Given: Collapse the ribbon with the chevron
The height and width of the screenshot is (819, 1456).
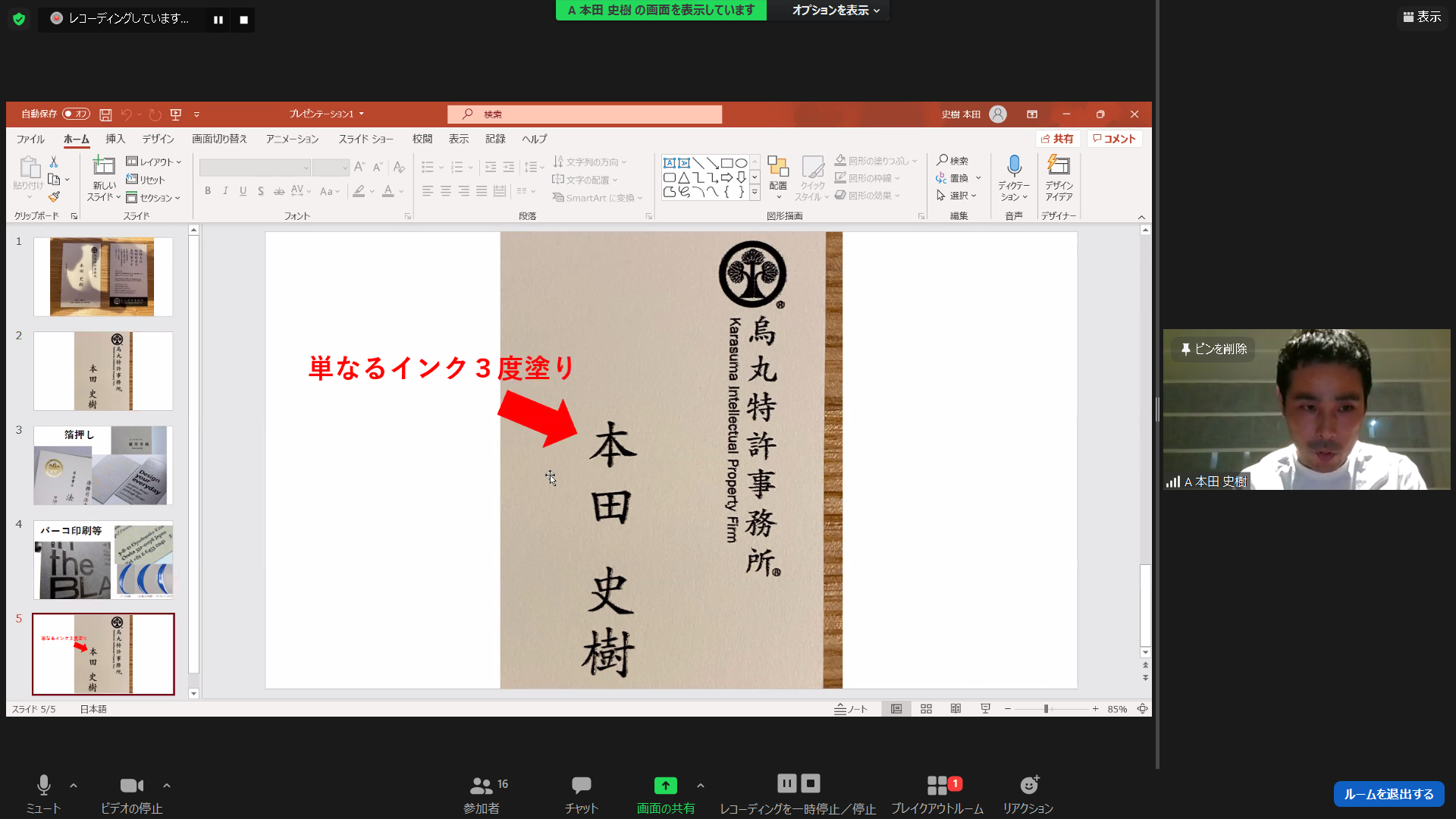Looking at the screenshot, I should (x=1141, y=217).
